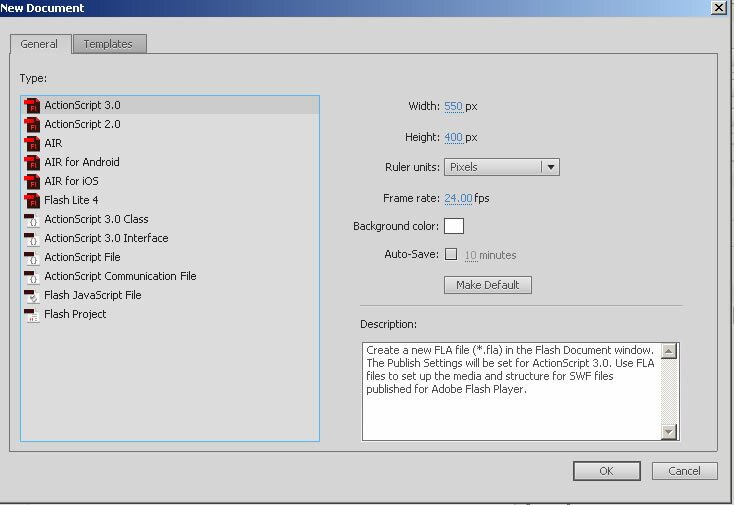734x505 pixels.
Task: Open the Background color swatch
Action: 454,226
